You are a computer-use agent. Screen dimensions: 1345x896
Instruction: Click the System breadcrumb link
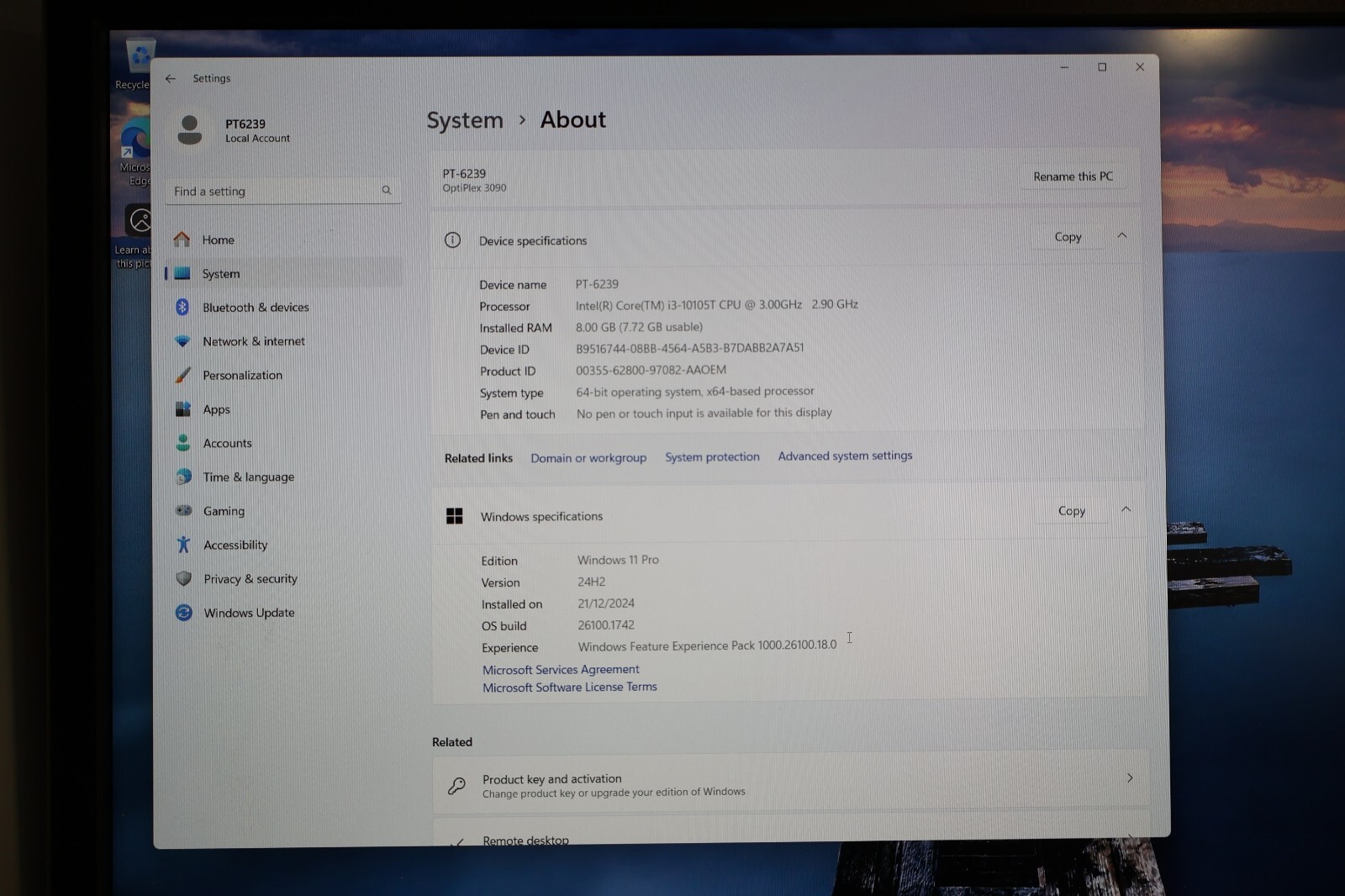(465, 120)
